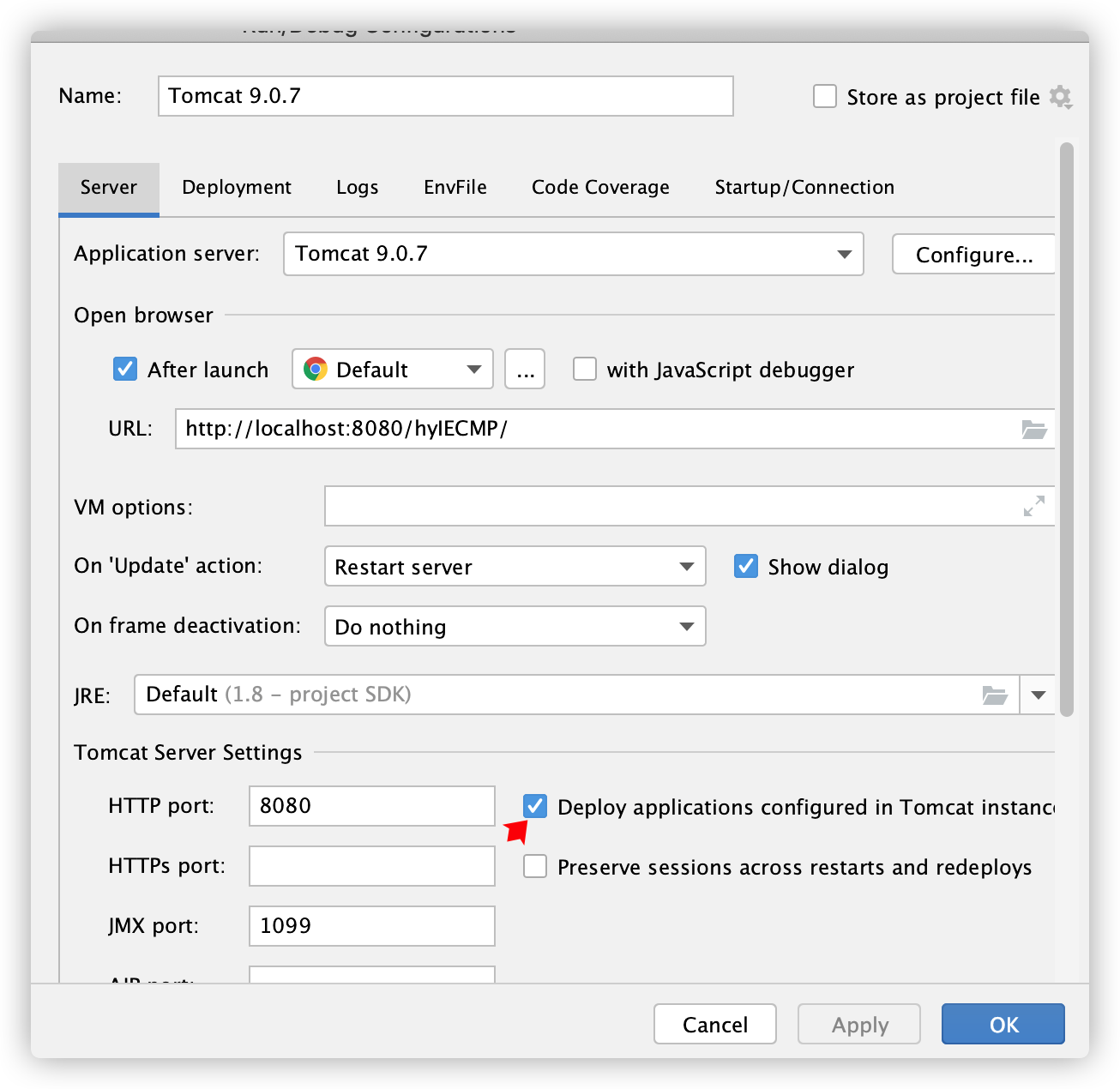Enable with JavaScript debugger checkbox
Image resolution: width=1120 pixels, height=1089 pixels.
point(585,369)
